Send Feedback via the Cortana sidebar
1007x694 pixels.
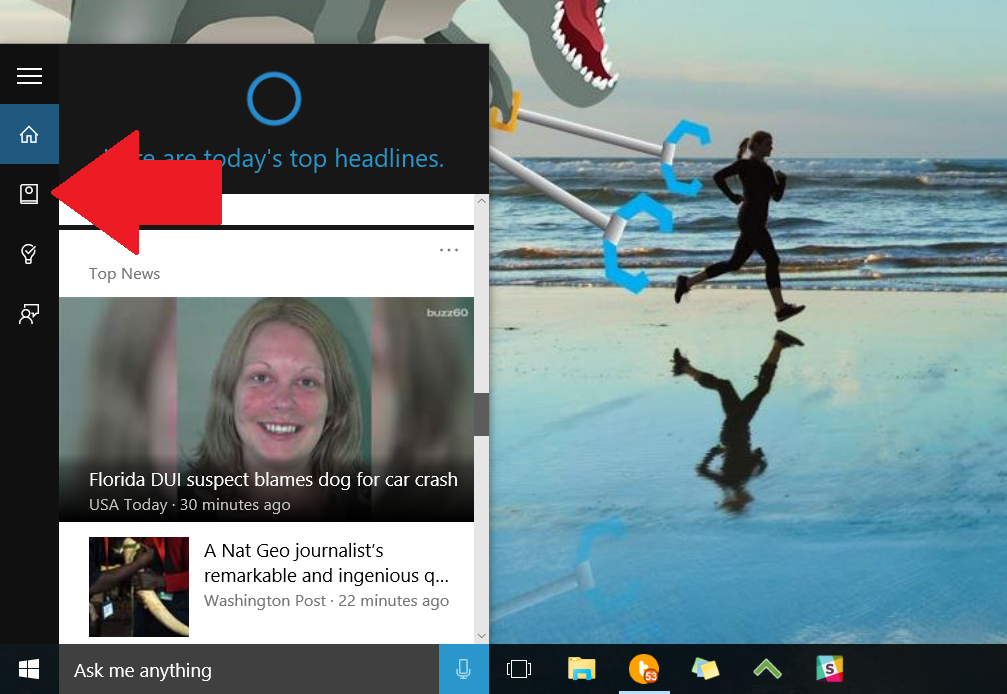point(29,314)
